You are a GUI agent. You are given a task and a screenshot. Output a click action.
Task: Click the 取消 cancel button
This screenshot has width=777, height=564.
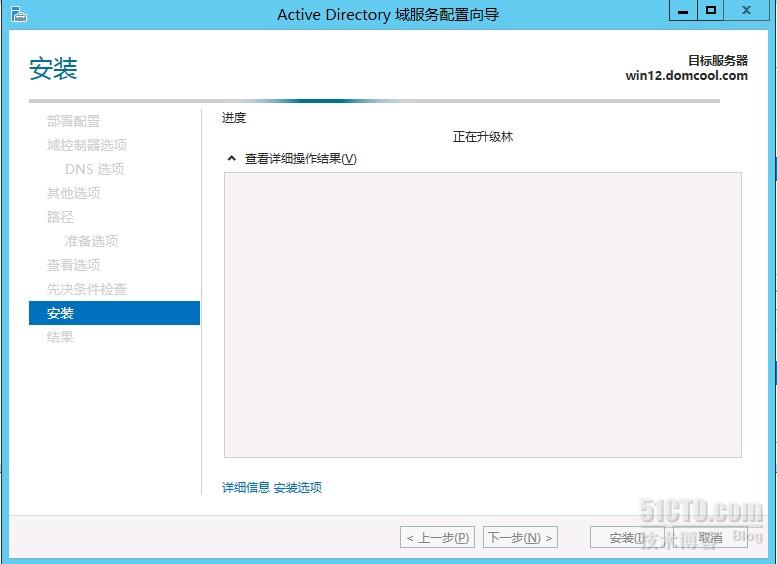tap(710, 537)
